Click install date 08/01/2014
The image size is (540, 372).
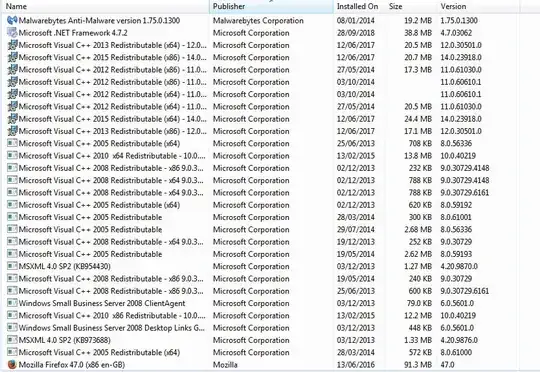(356, 20)
